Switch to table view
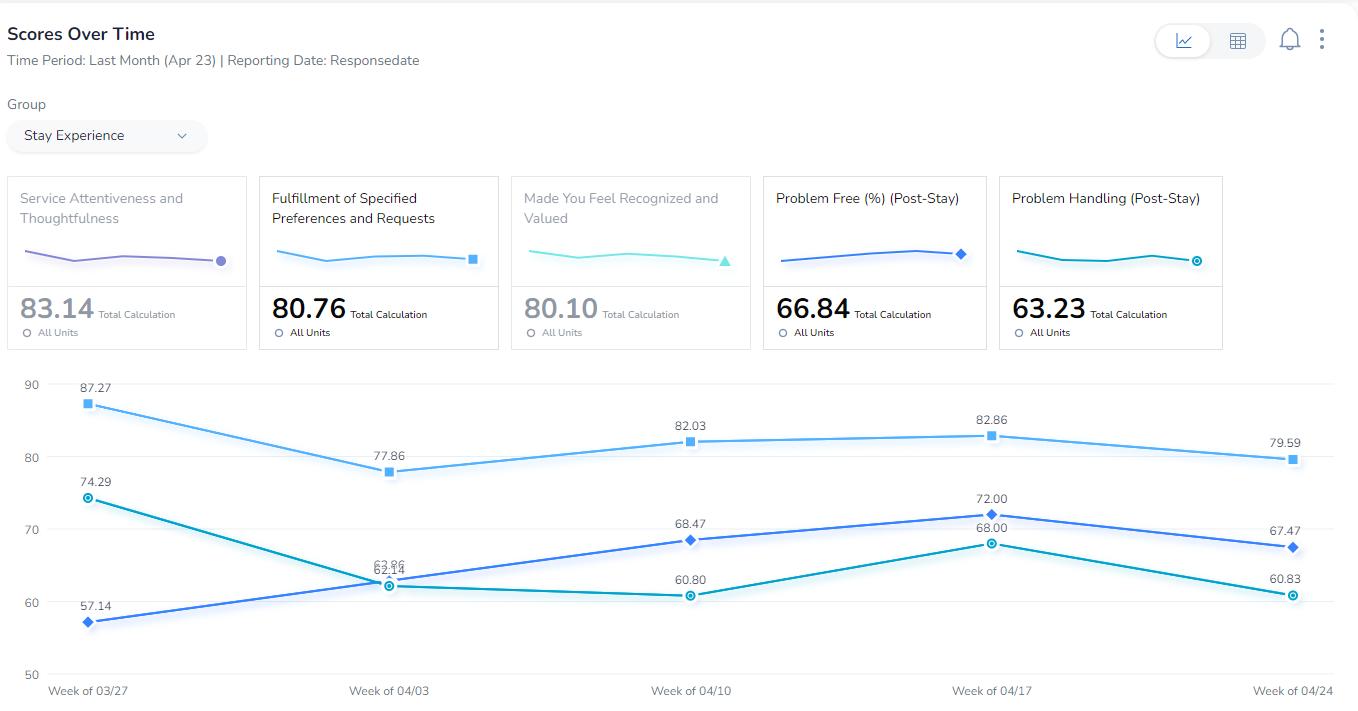1358x711 pixels. click(x=1237, y=41)
